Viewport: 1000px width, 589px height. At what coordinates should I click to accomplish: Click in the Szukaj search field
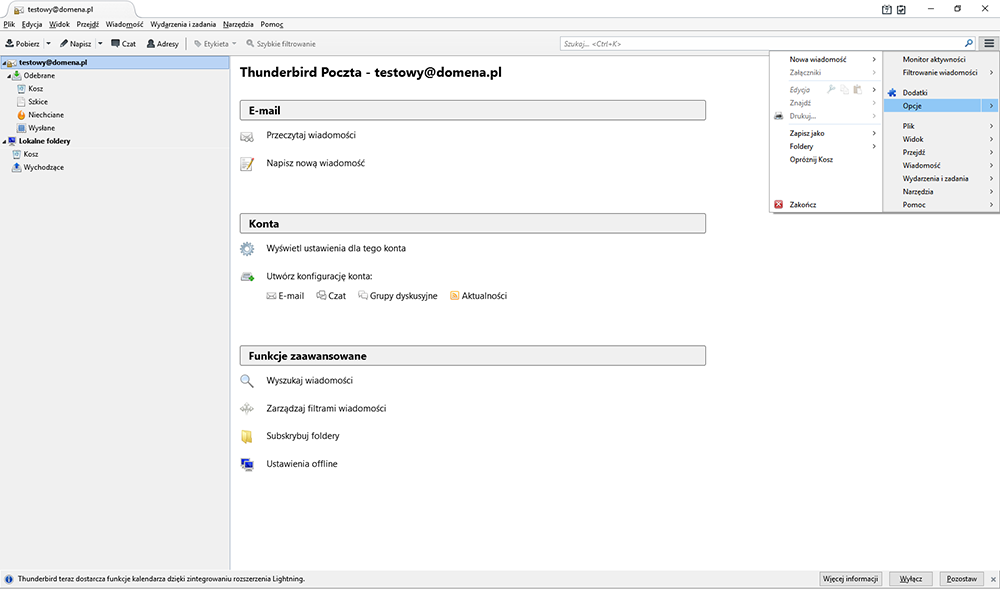pos(760,44)
